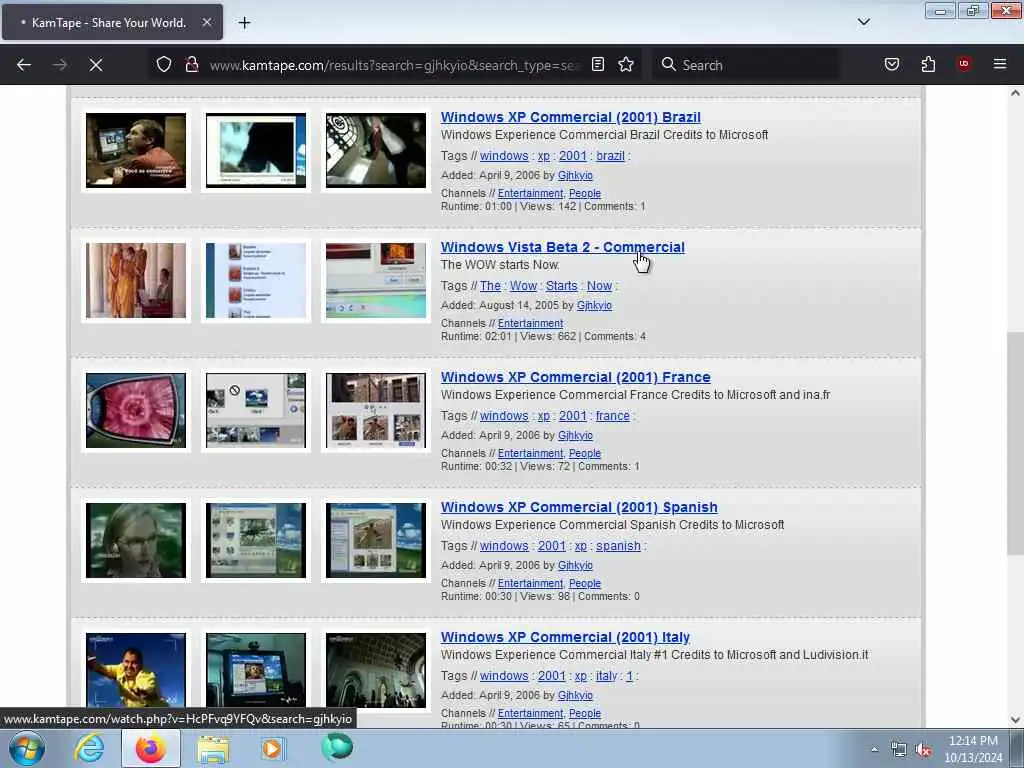This screenshot has width=1024, height=768.
Task: Open second thumbnail of Vista Beta 2 video
Action: click(256, 280)
